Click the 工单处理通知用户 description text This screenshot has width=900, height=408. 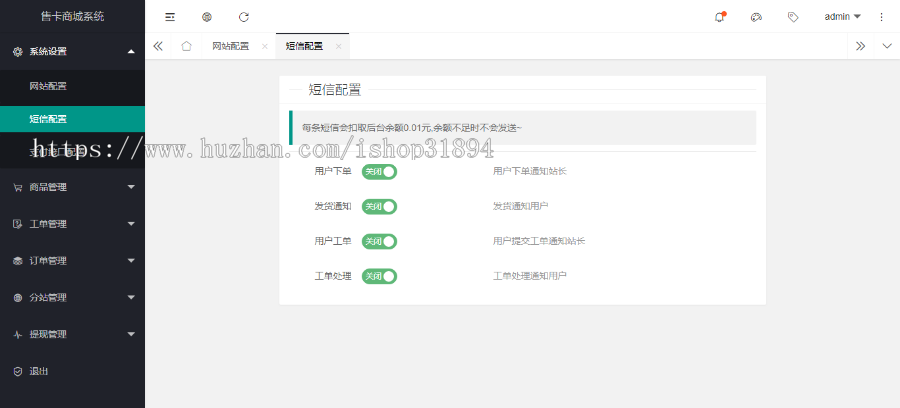pyautogui.click(x=530, y=276)
